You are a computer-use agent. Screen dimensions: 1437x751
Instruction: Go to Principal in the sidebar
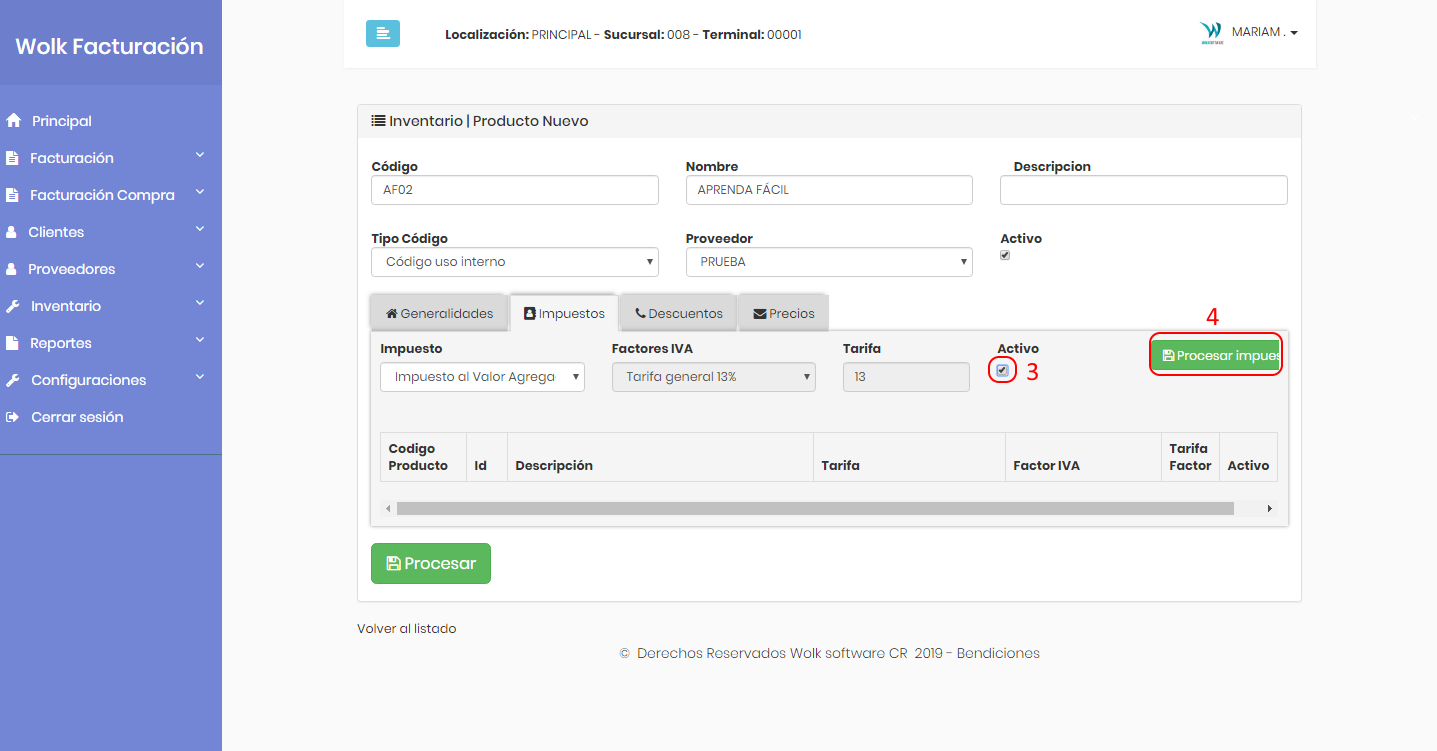coord(62,121)
